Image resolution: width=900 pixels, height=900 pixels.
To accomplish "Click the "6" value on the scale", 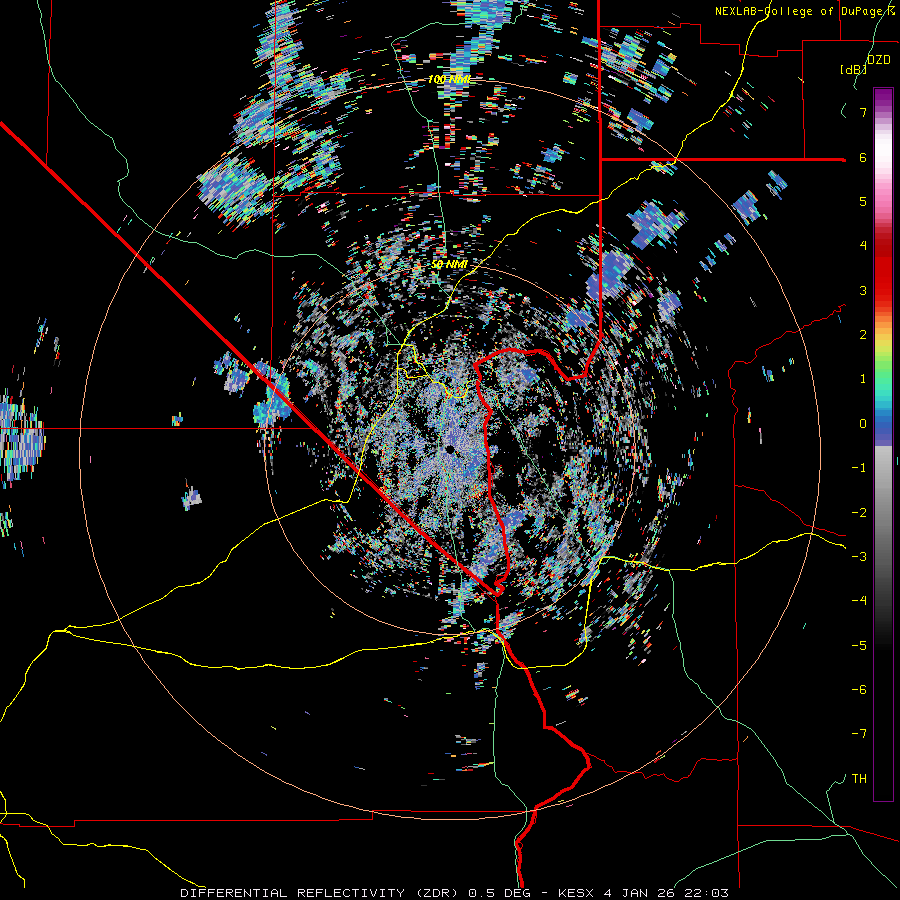I will (863, 157).
